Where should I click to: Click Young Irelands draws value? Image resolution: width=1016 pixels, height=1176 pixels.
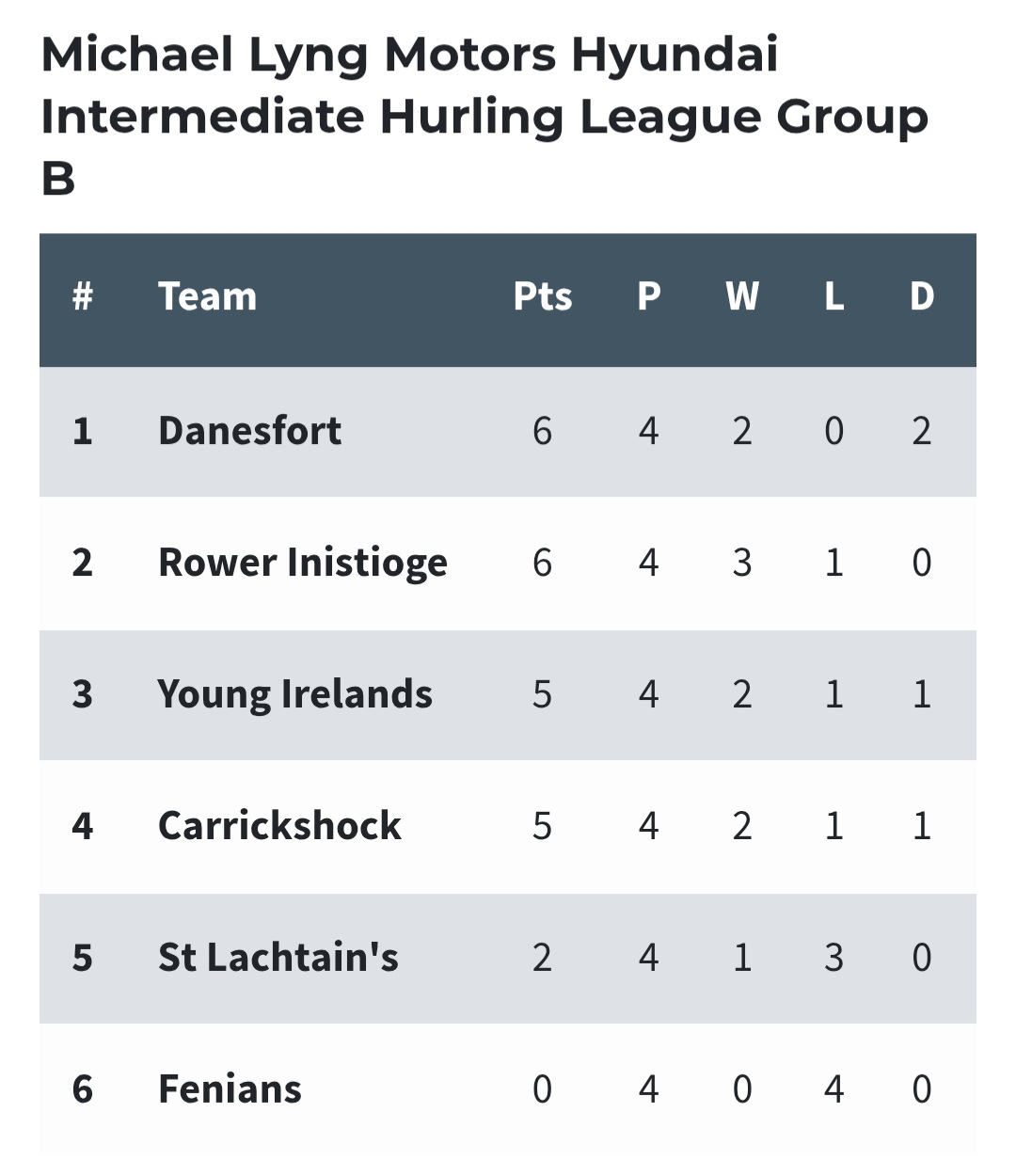click(921, 694)
